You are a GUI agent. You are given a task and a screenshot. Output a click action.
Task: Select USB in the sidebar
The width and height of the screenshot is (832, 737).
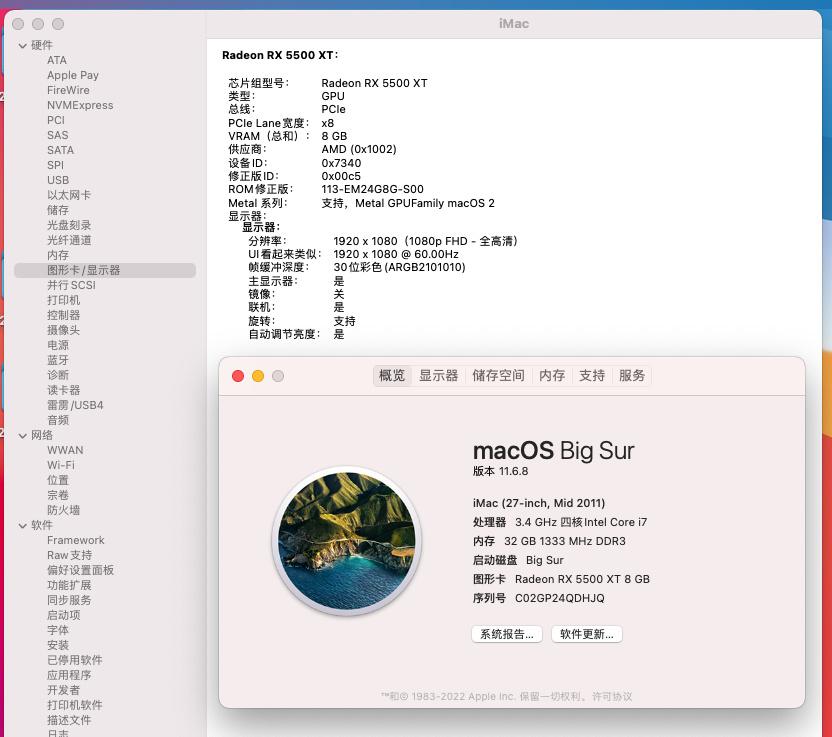click(58, 180)
